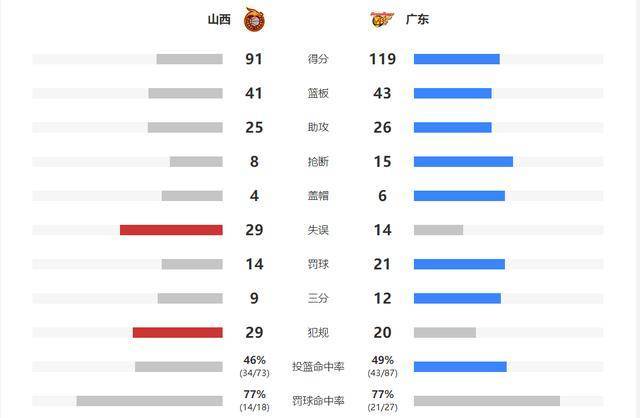
Task: Click the 盖帽 stat label
Action: [318, 196]
